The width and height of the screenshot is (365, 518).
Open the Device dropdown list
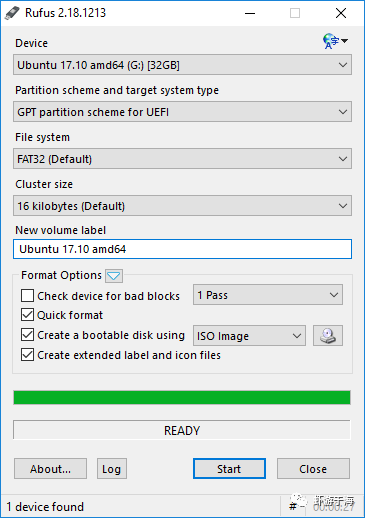pos(182,65)
